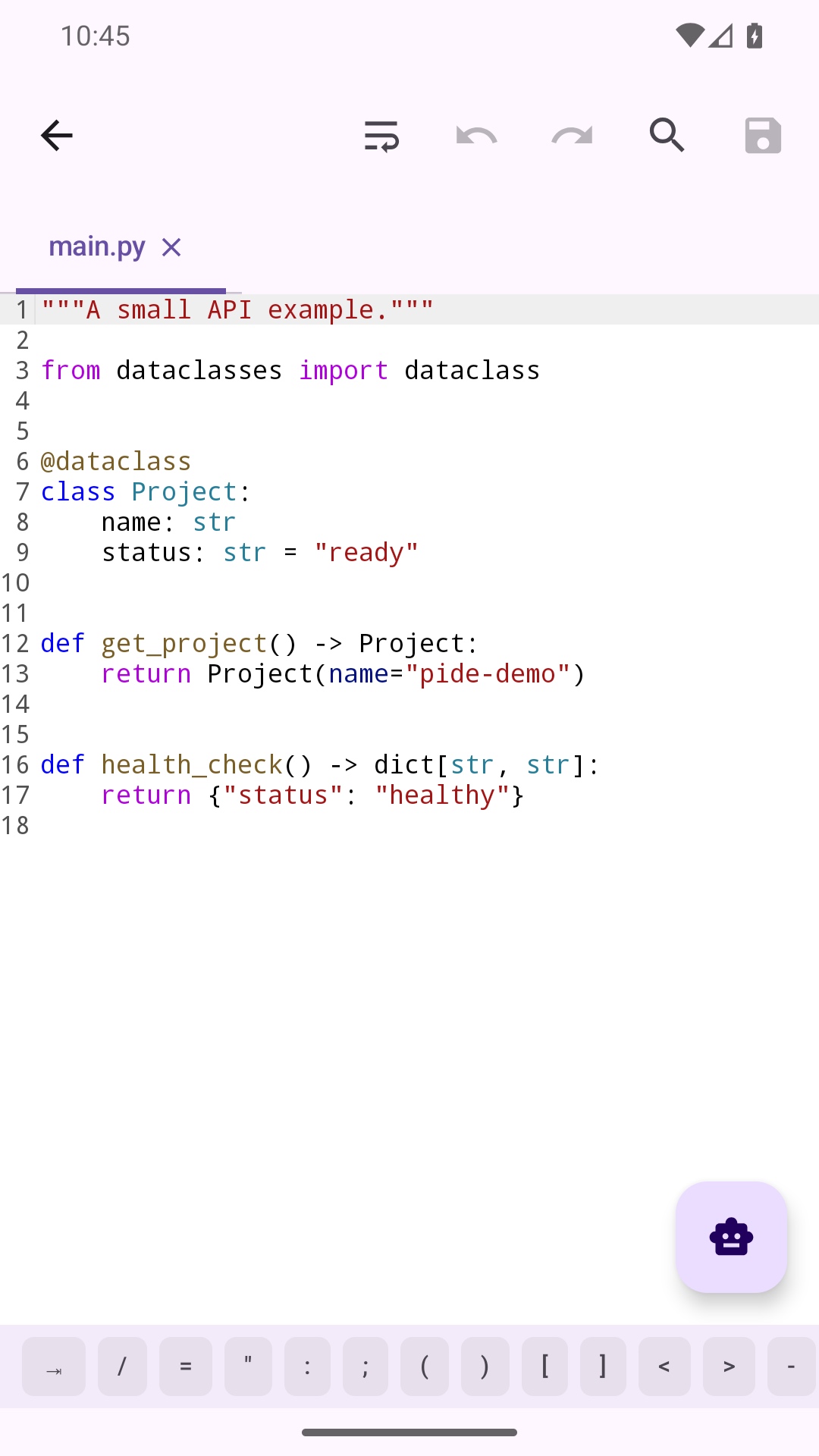This screenshot has width=819, height=1456.
Task: Tap the 10:45 clock in status bar
Action: pos(96,36)
